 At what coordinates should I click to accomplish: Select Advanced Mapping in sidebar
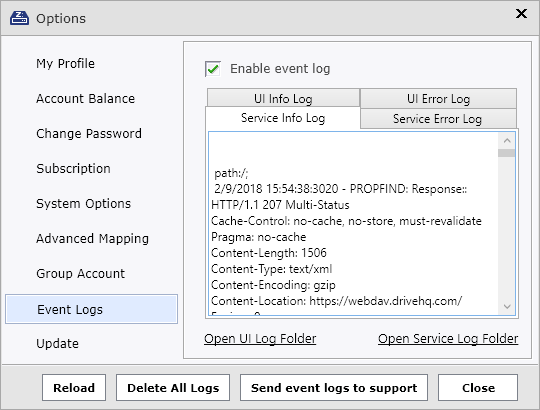[92, 239]
